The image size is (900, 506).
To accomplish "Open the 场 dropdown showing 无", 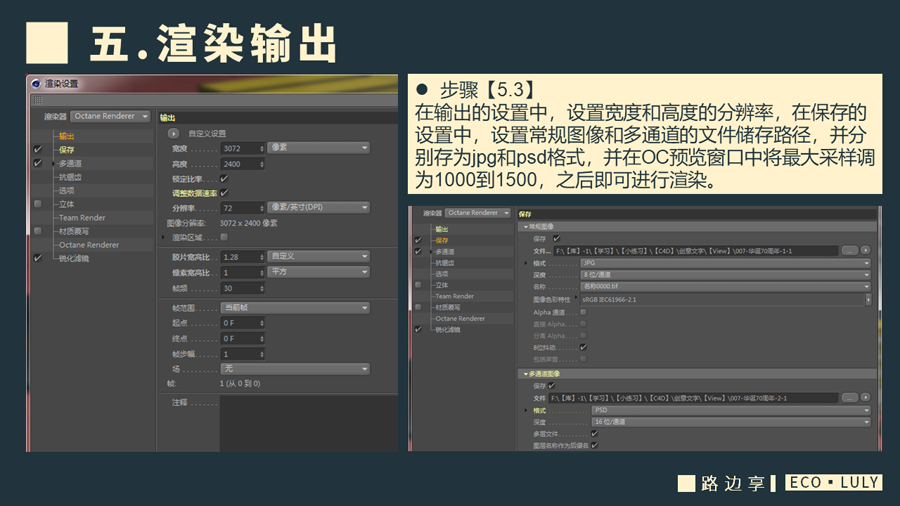I will coord(295,368).
